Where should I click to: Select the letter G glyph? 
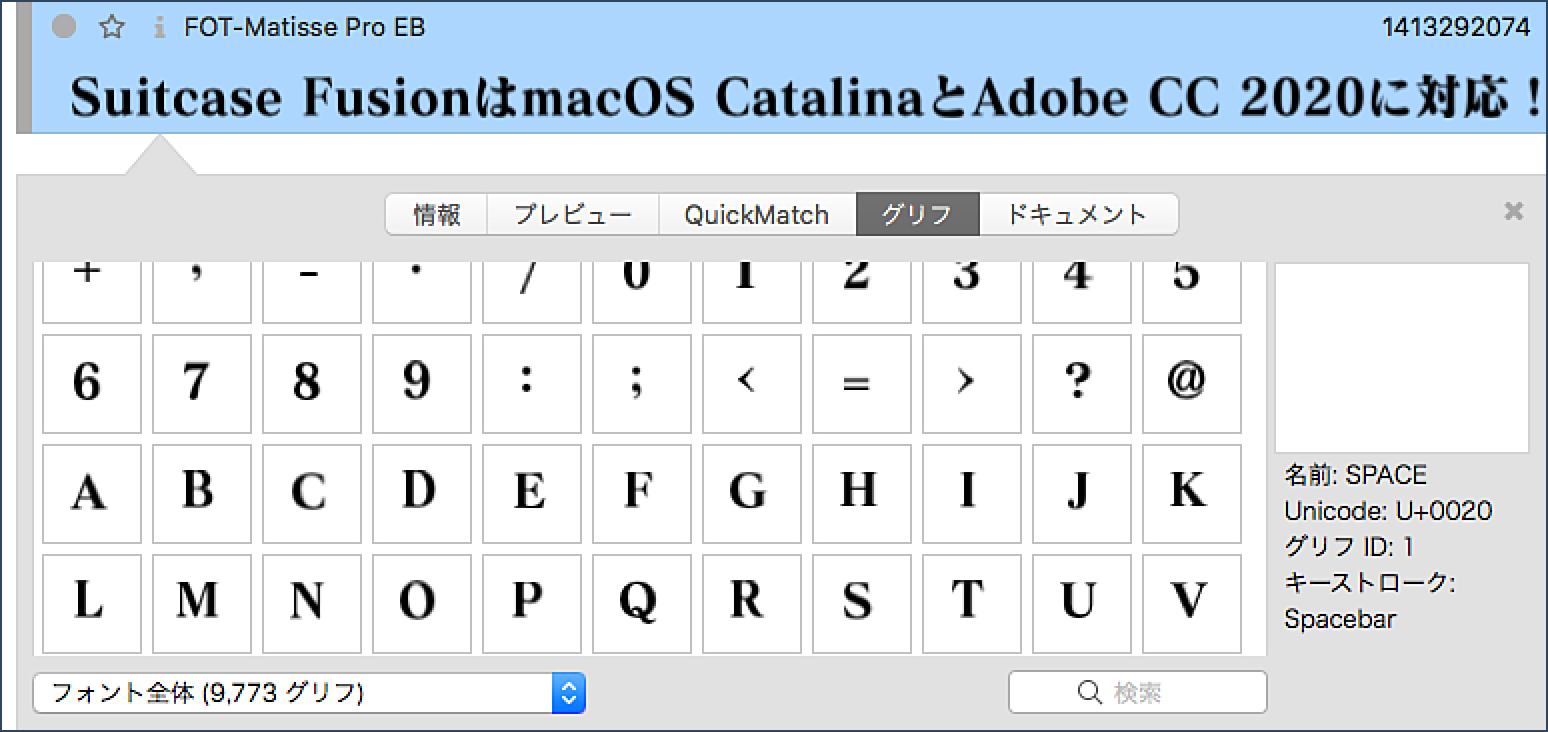pos(752,494)
